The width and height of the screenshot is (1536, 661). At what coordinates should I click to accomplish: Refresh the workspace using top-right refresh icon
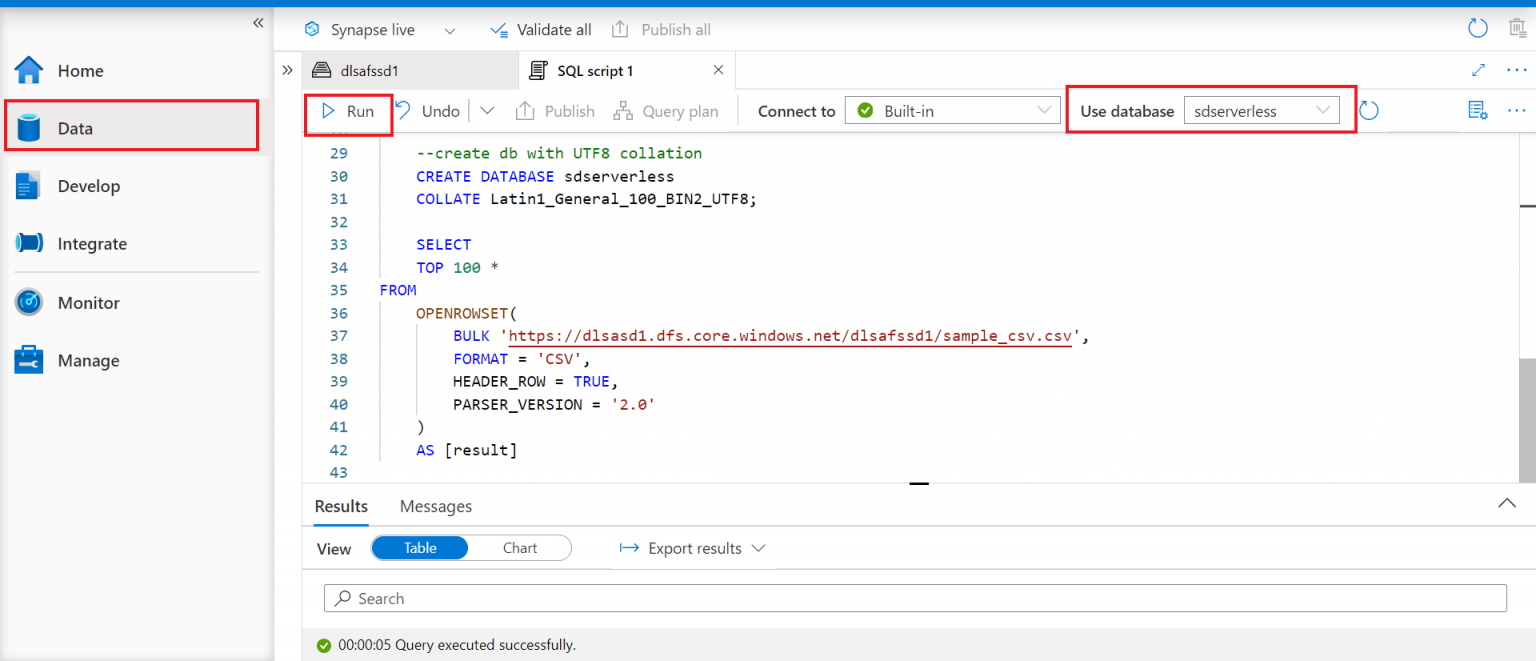(1478, 28)
